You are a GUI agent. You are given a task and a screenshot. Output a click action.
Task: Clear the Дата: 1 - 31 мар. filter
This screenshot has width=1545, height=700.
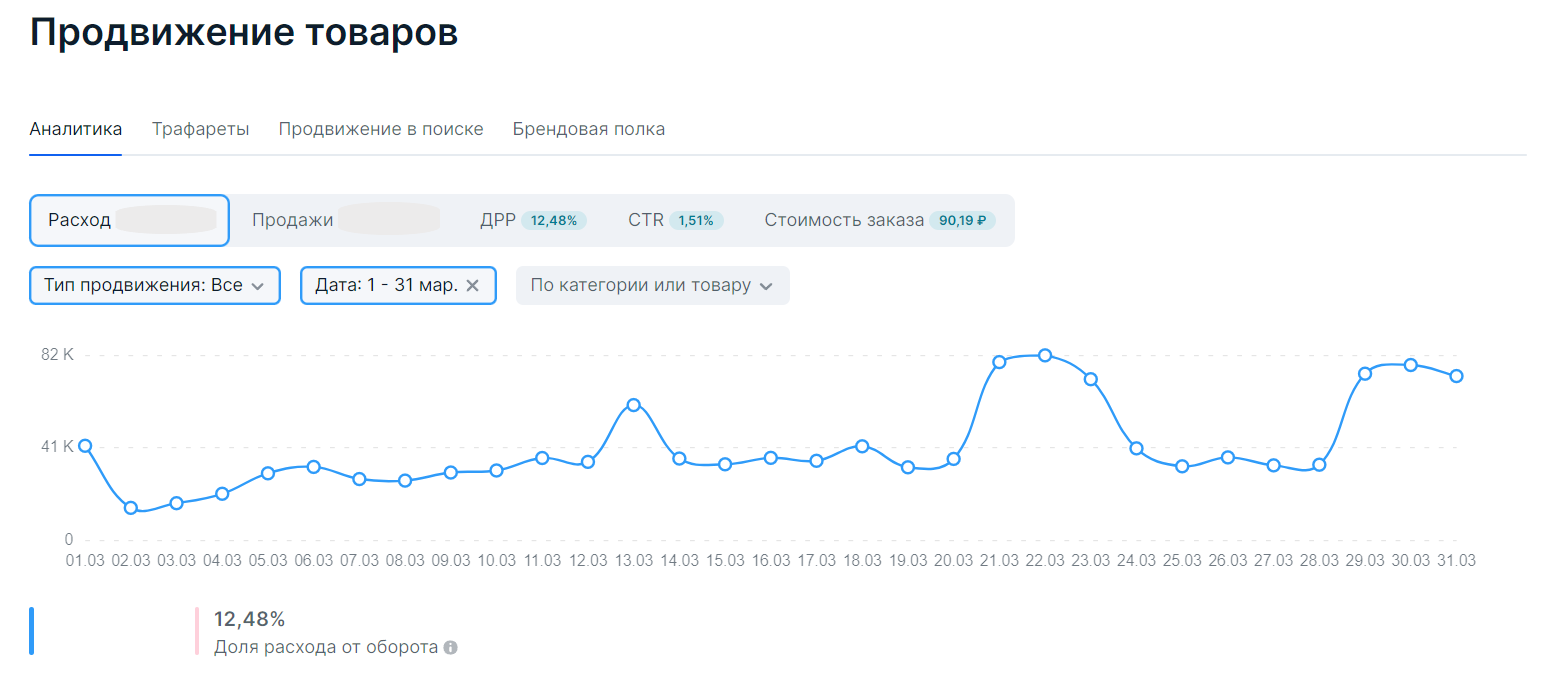tap(473, 286)
